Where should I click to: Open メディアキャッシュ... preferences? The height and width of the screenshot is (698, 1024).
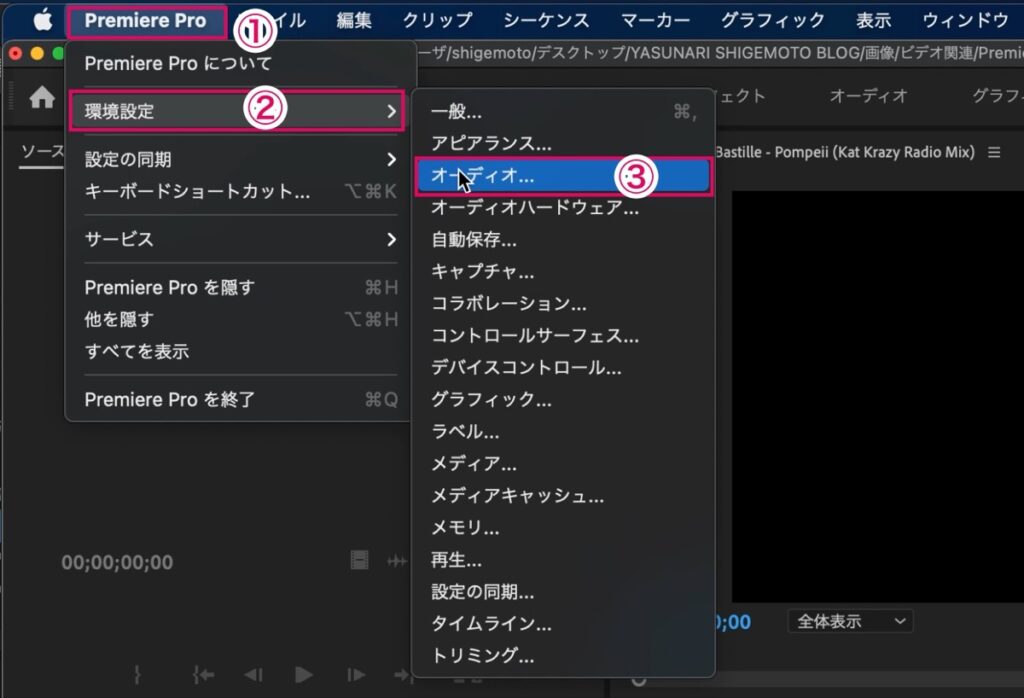[564, 496]
